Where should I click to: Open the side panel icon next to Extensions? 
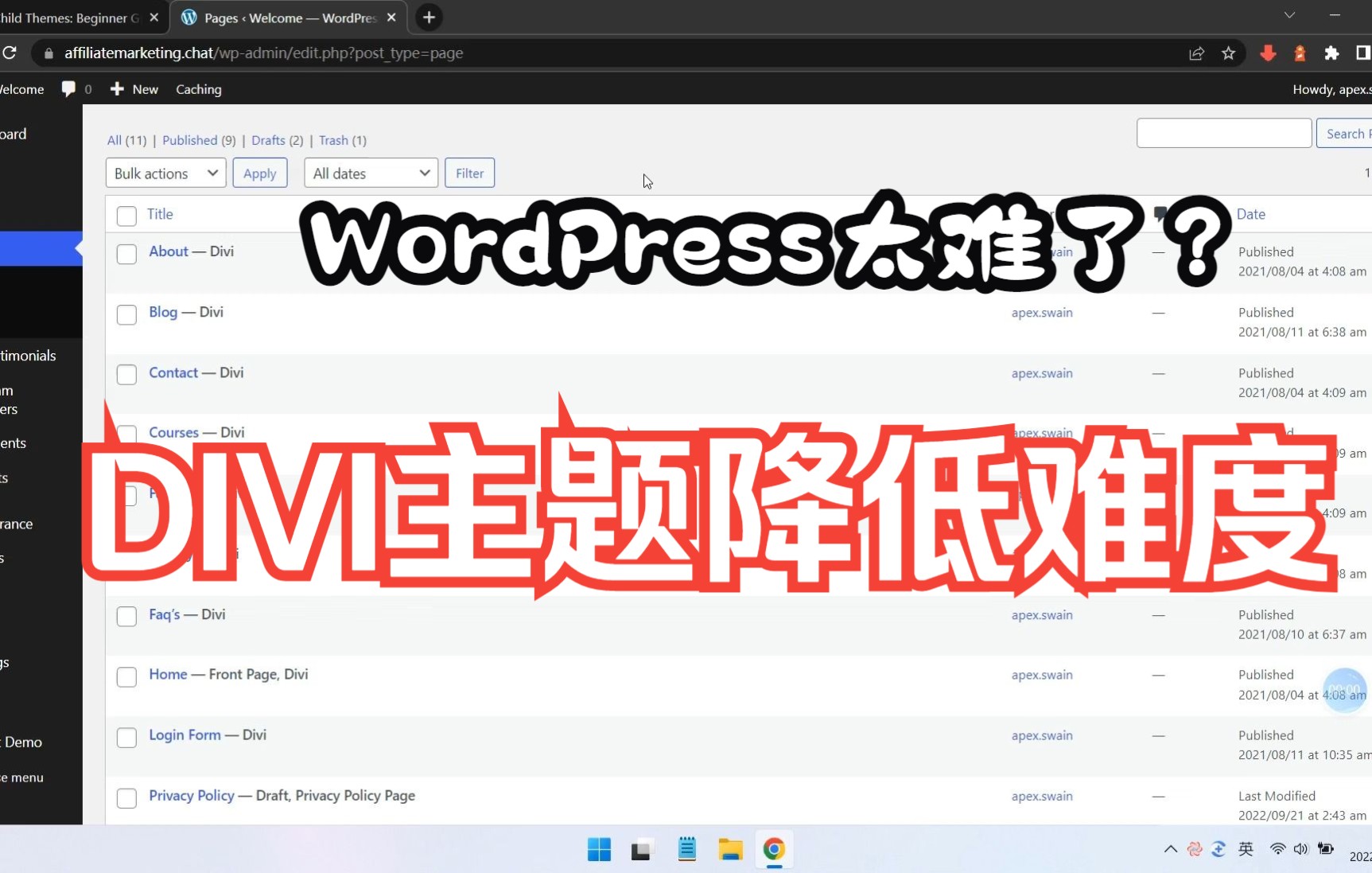(1363, 53)
